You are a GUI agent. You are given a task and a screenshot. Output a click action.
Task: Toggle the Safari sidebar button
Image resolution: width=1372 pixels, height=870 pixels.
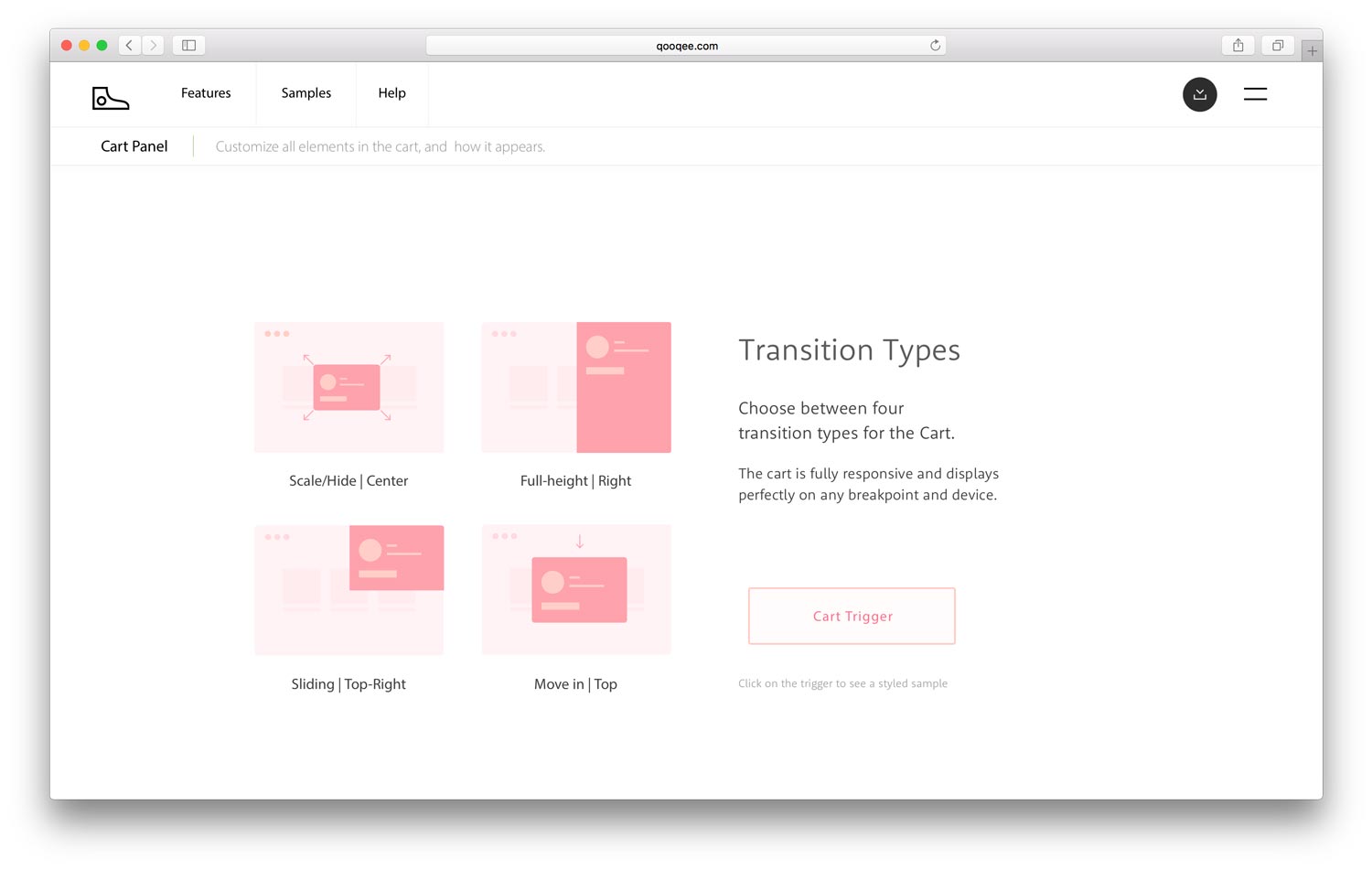point(188,45)
